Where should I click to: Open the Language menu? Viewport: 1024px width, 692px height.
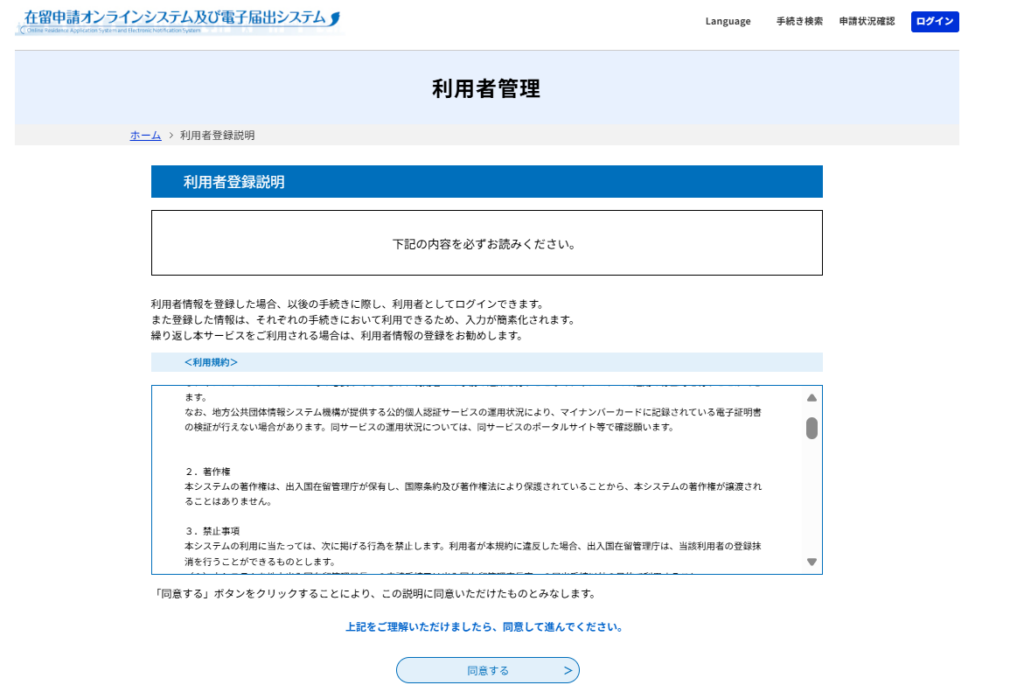pyautogui.click(x=727, y=21)
